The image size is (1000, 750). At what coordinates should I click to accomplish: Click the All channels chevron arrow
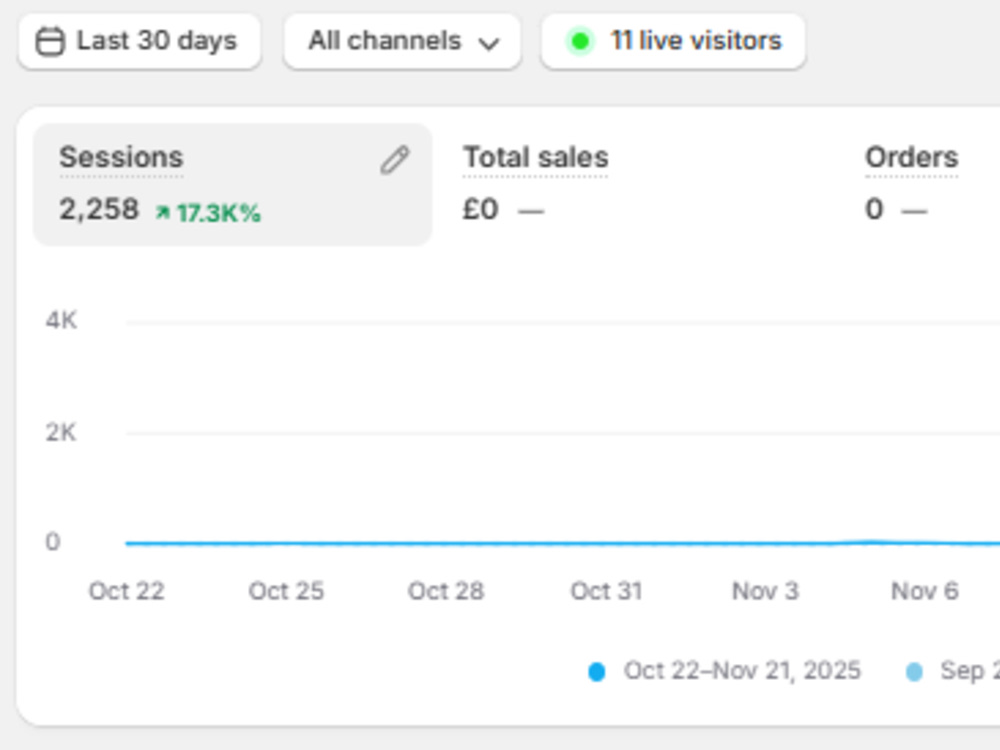[x=489, y=43]
